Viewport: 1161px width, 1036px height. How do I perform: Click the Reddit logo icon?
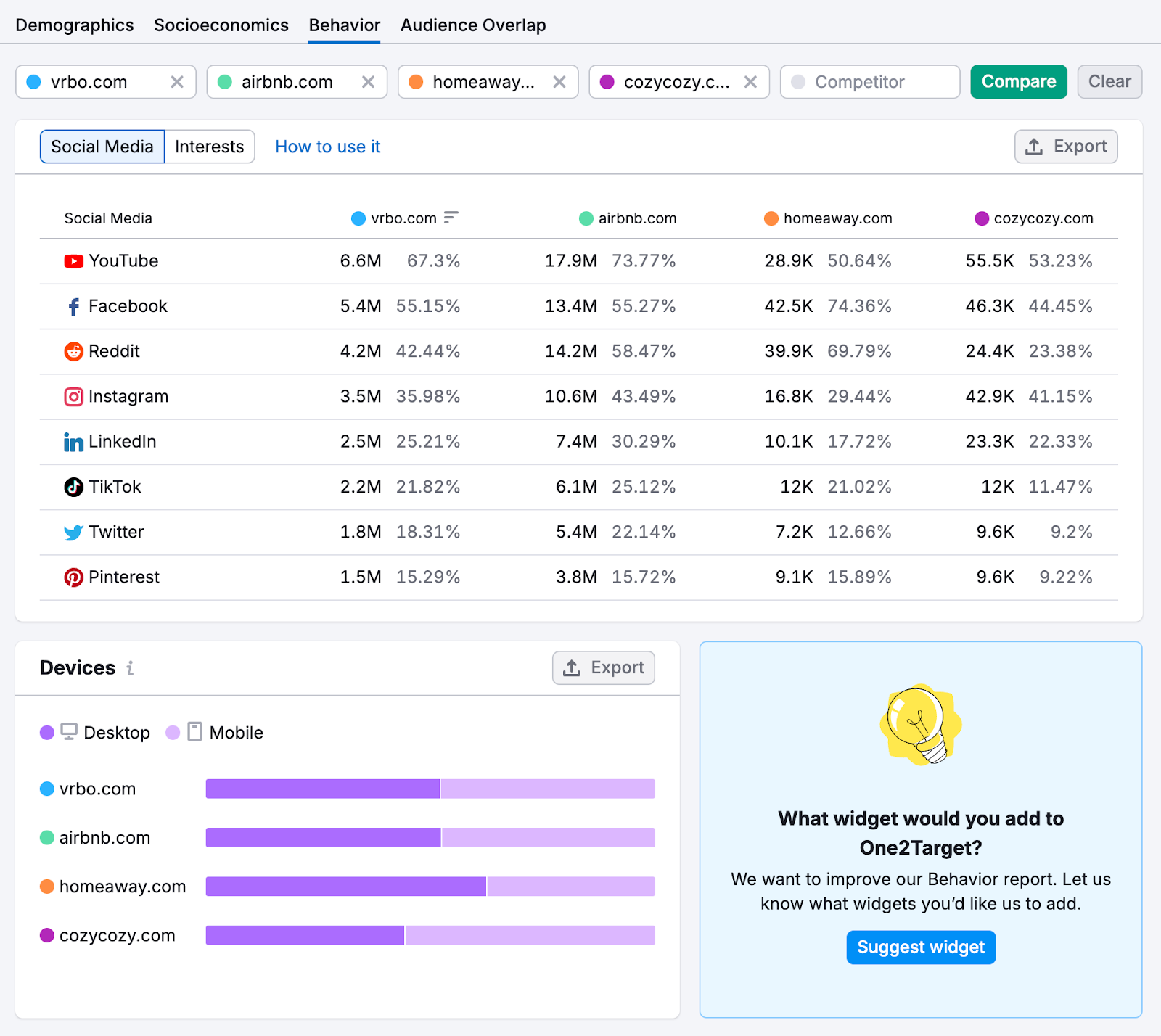point(73,352)
